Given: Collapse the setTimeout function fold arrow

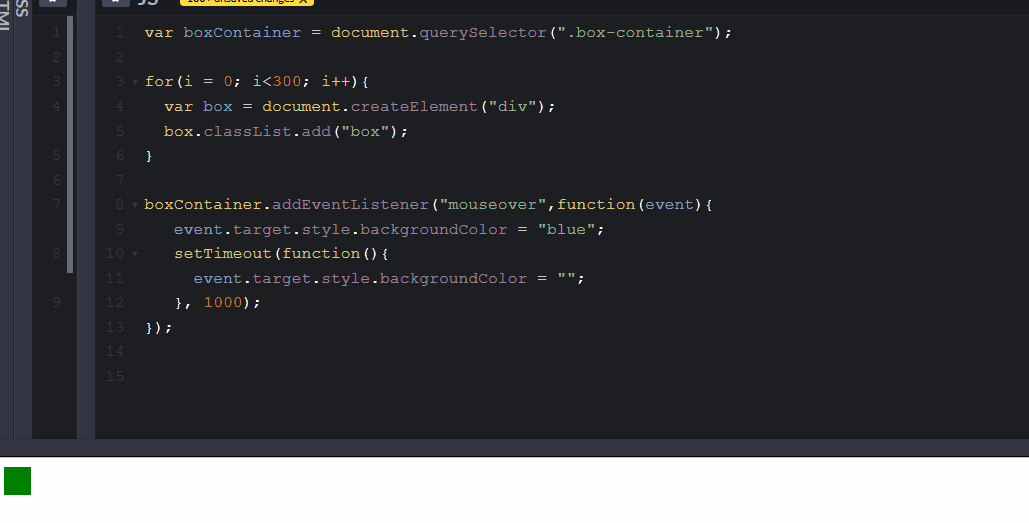Looking at the screenshot, I should coord(135,254).
